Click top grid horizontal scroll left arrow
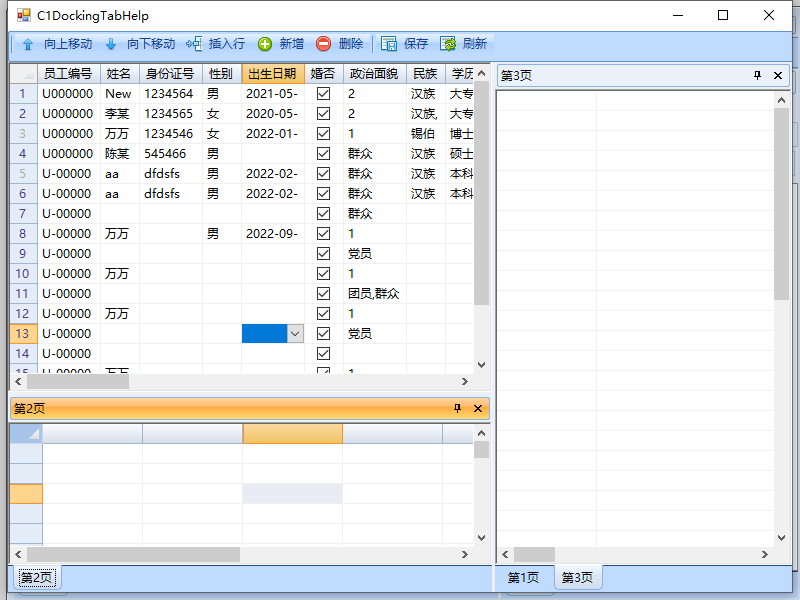Viewport: 800px width, 600px height. click(18, 381)
